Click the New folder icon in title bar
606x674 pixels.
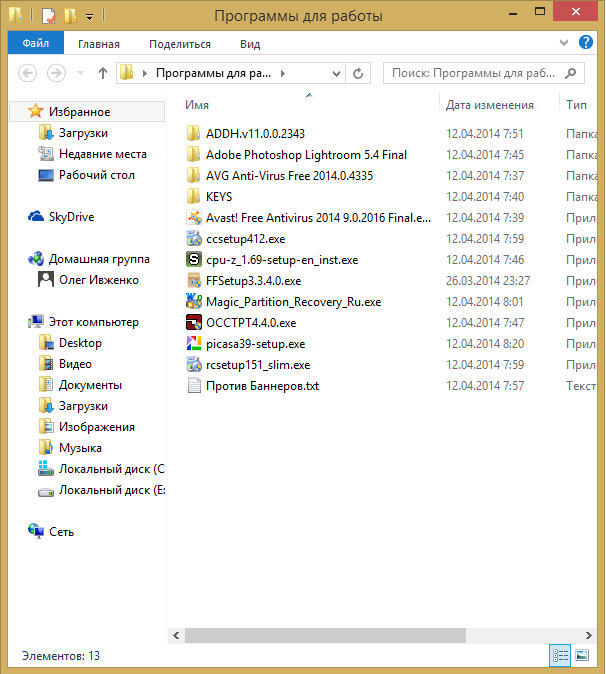70,16
